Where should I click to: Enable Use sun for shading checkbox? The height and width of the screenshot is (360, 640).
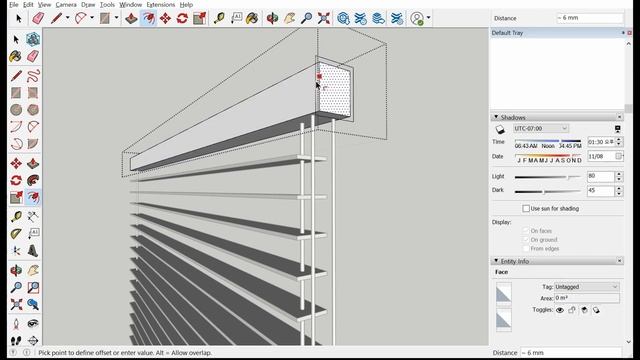click(x=526, y=209)
